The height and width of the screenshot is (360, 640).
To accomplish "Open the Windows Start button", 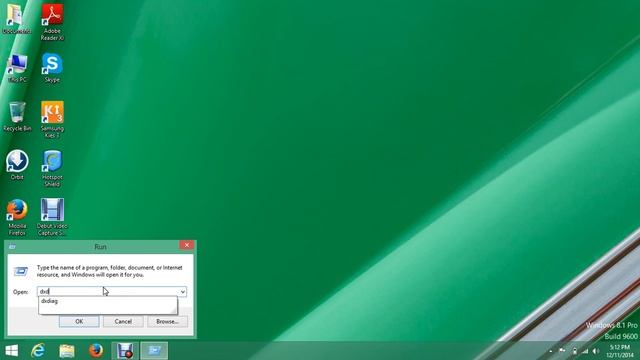I will tap(12, 351).
